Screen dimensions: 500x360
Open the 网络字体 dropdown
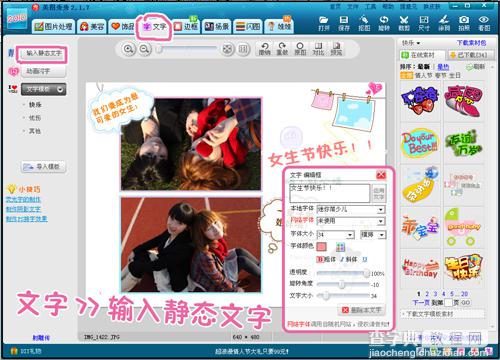[x=380, y=221]
